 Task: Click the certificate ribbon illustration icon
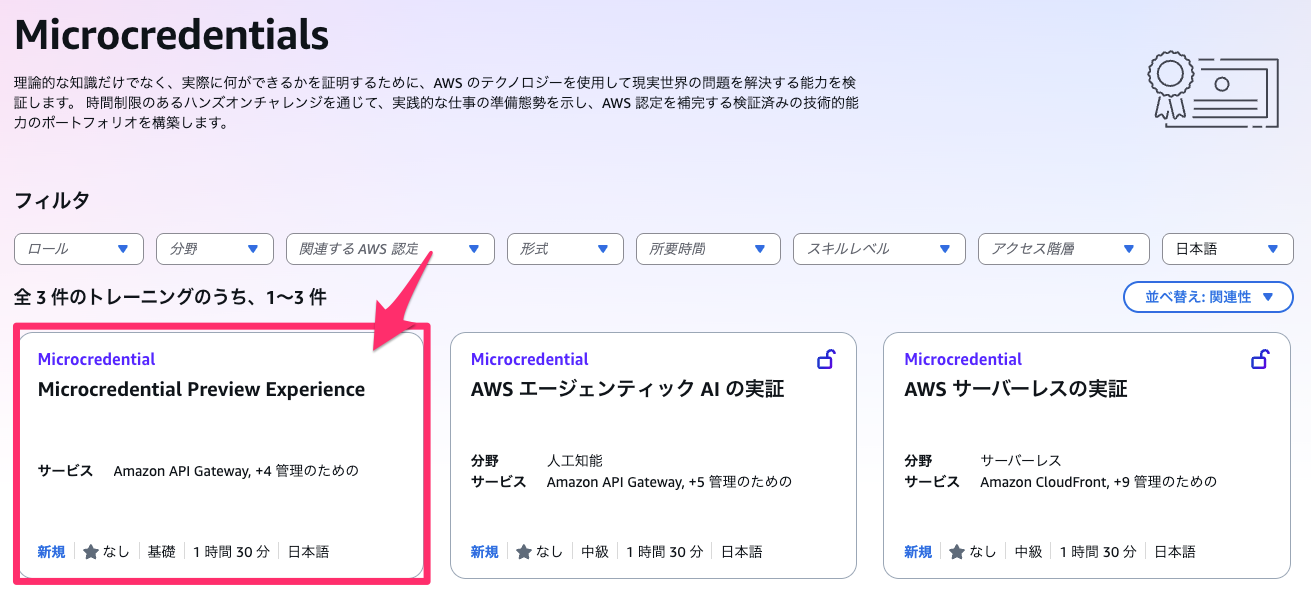pyautogui.click(x=1213, y=89)
